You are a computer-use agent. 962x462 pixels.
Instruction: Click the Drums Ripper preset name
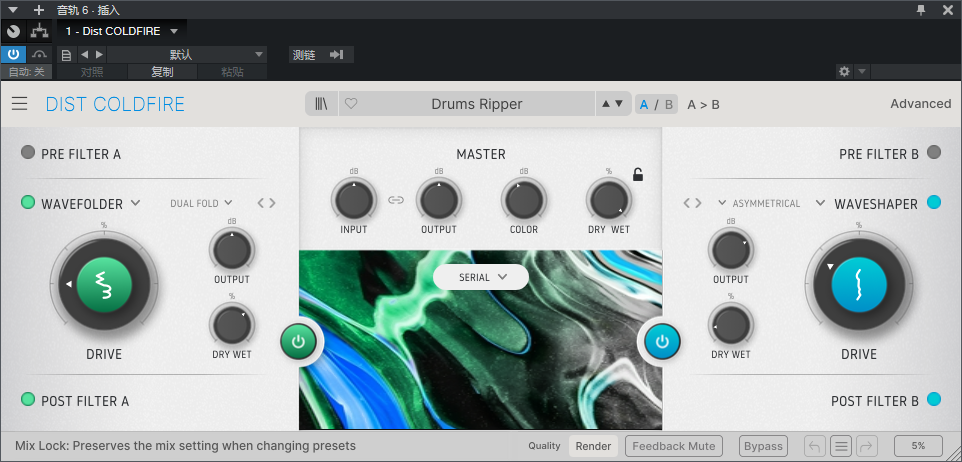tap(477, 104)
